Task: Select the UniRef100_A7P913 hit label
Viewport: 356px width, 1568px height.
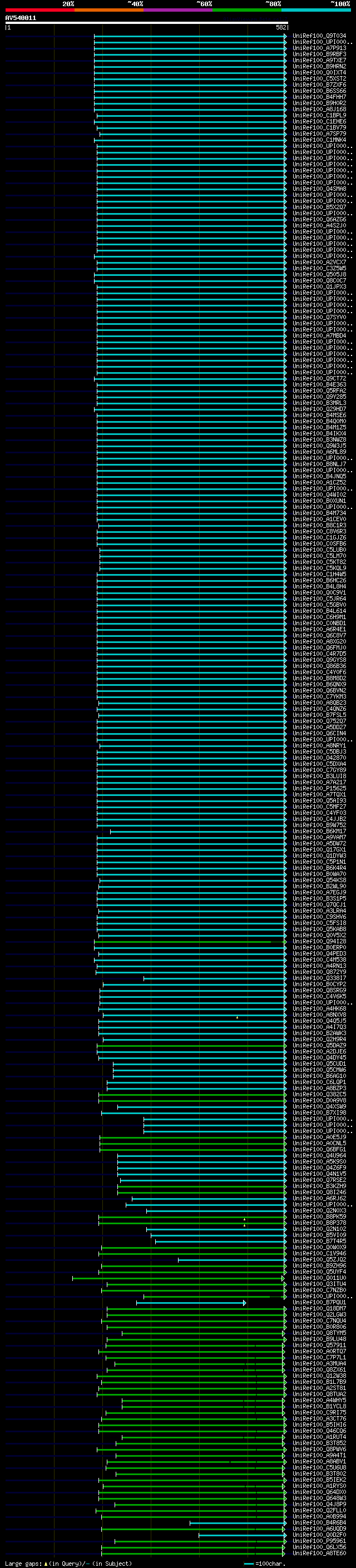Action: pos(319,48)
